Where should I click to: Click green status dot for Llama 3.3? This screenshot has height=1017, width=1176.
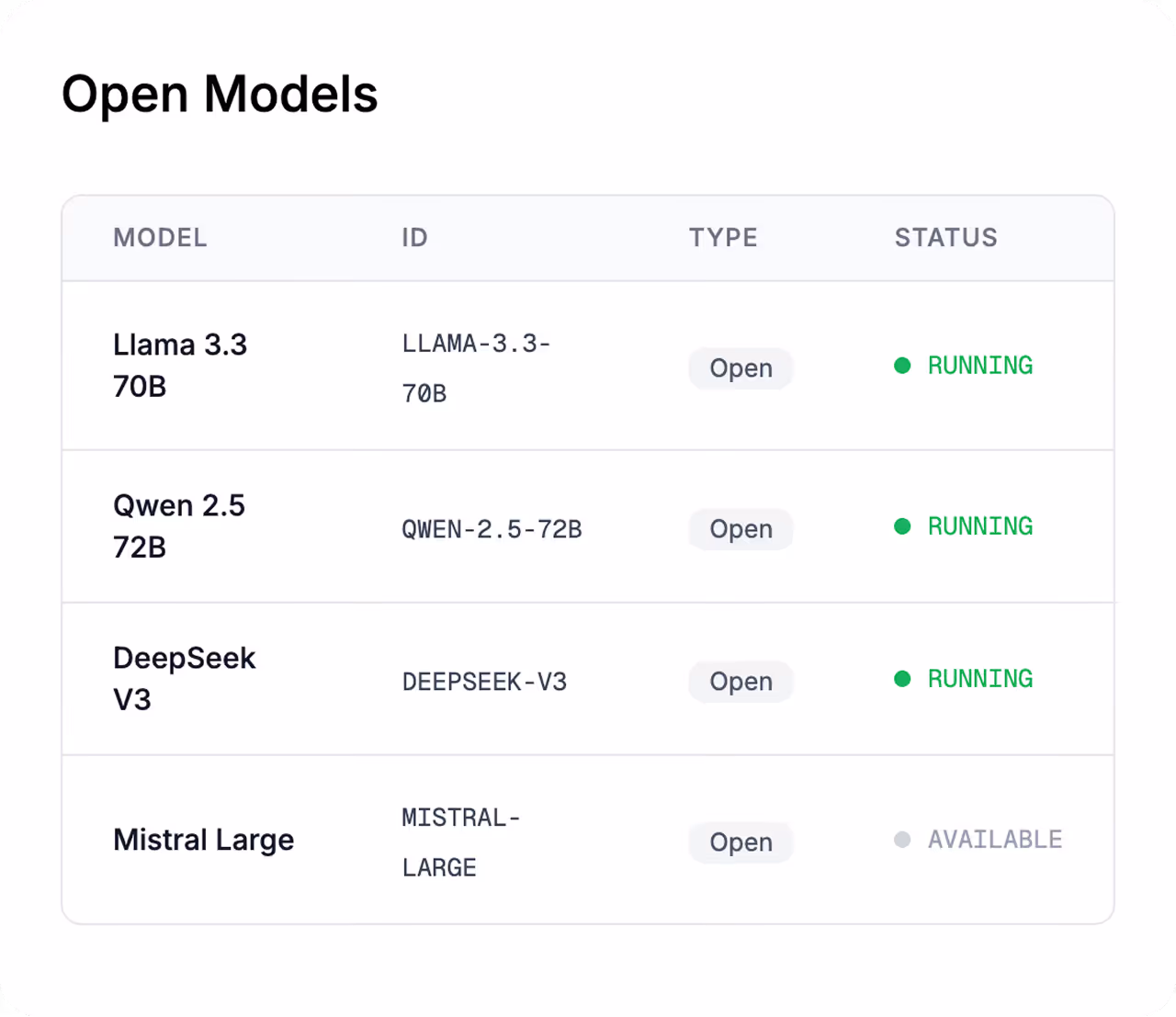point(902,366)
